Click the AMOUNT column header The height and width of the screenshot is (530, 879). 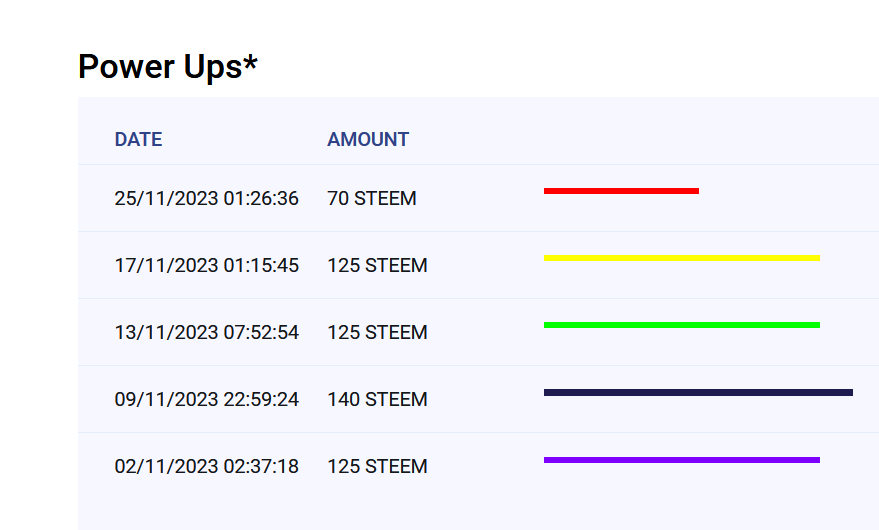pos(368,140)
